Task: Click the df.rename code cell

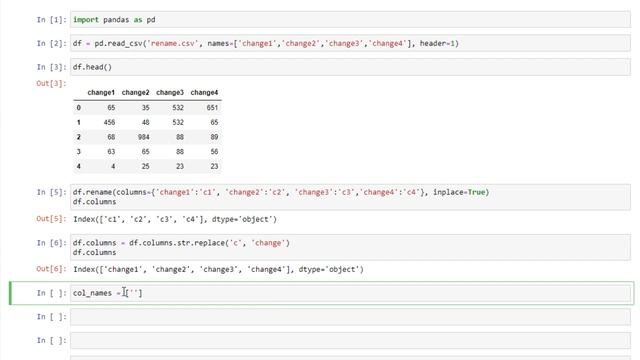Action: [x=350, y=197]
